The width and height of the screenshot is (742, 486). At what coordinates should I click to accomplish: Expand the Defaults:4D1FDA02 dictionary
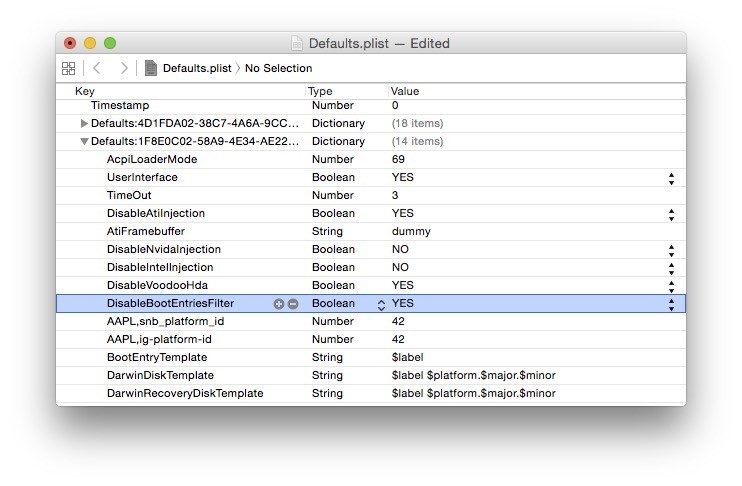tap(84, 123)
